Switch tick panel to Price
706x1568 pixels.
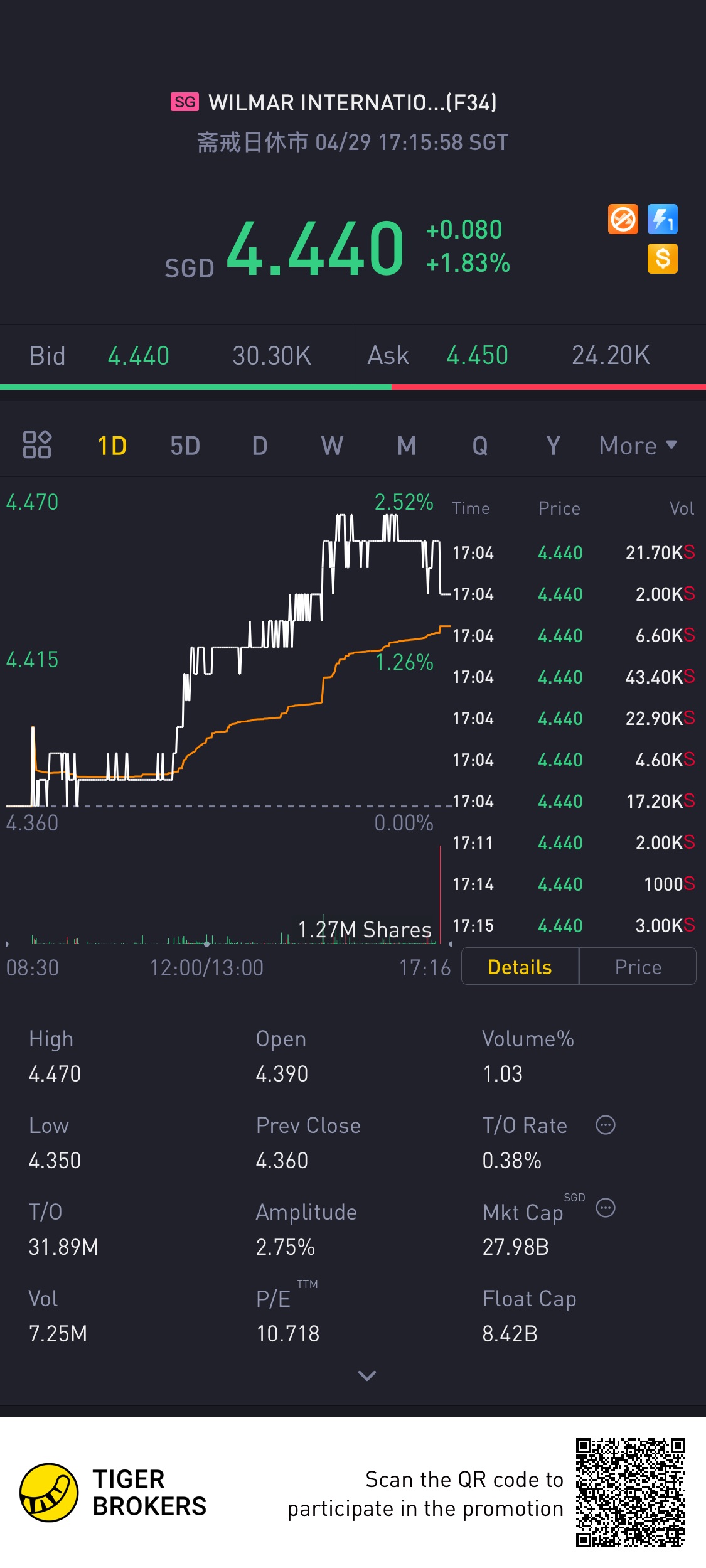[638, 967]
